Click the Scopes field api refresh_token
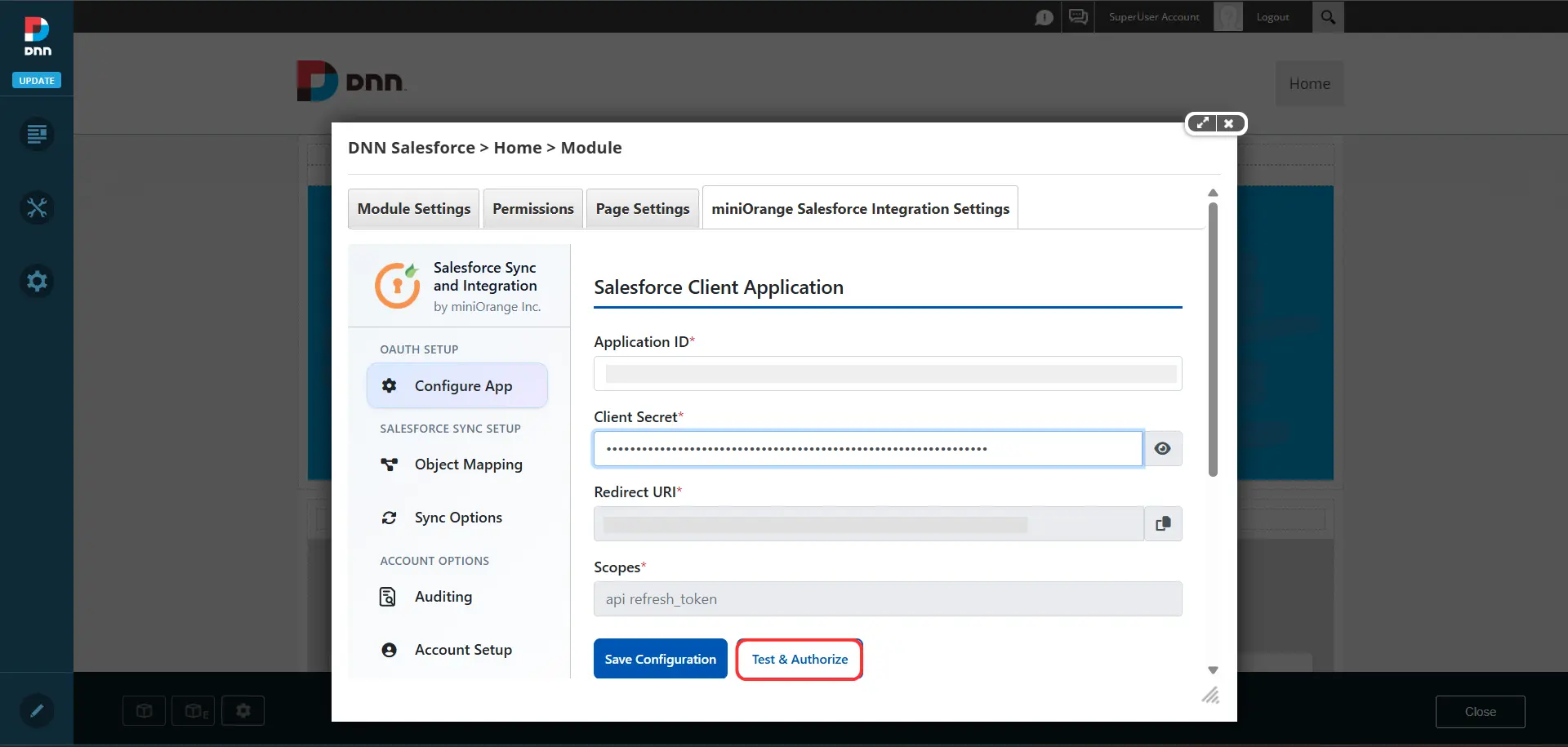This screenshot has height=747, width=1568. pos(888,598)
